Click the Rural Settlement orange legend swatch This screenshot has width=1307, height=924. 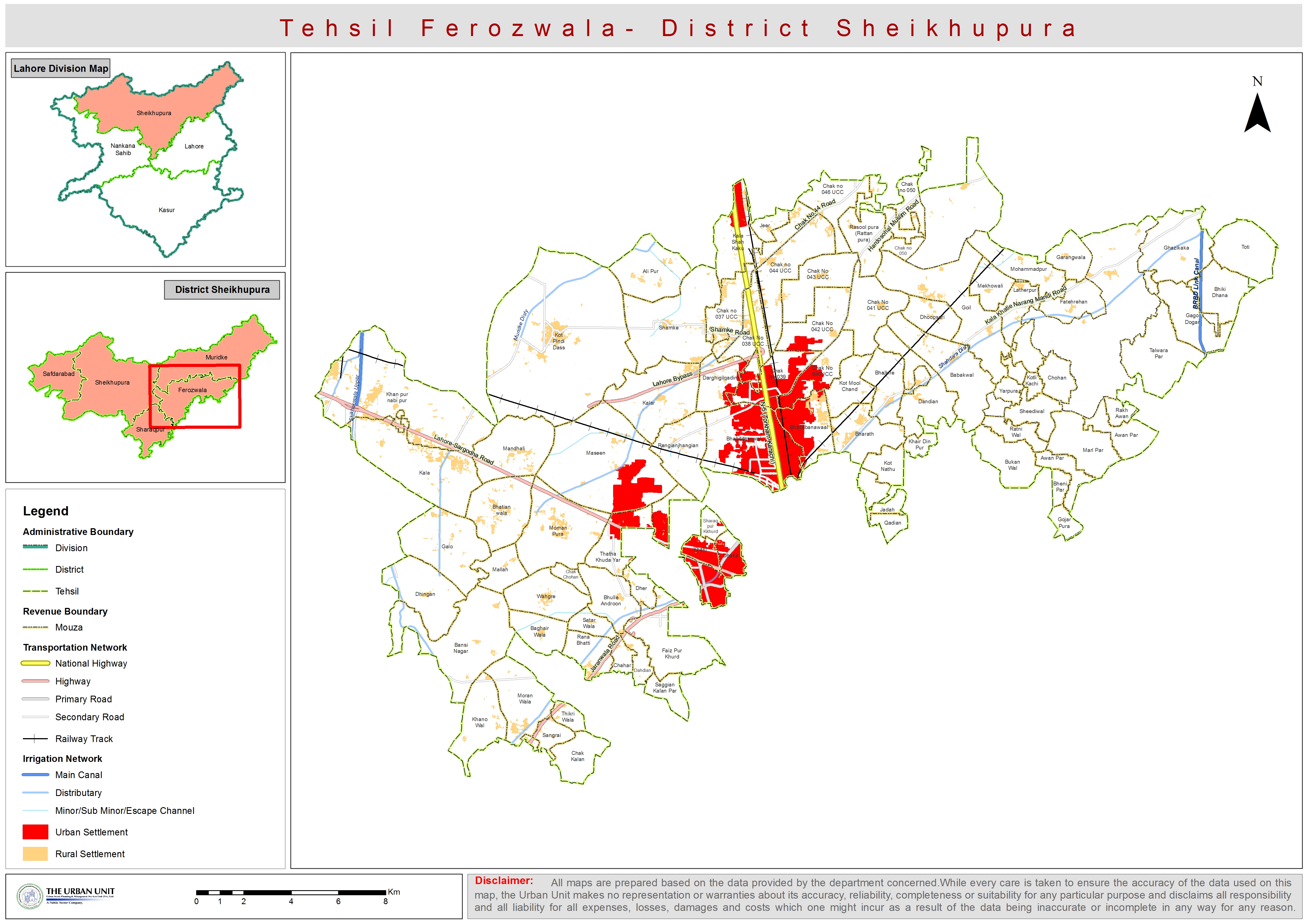[x=35, y=853]
